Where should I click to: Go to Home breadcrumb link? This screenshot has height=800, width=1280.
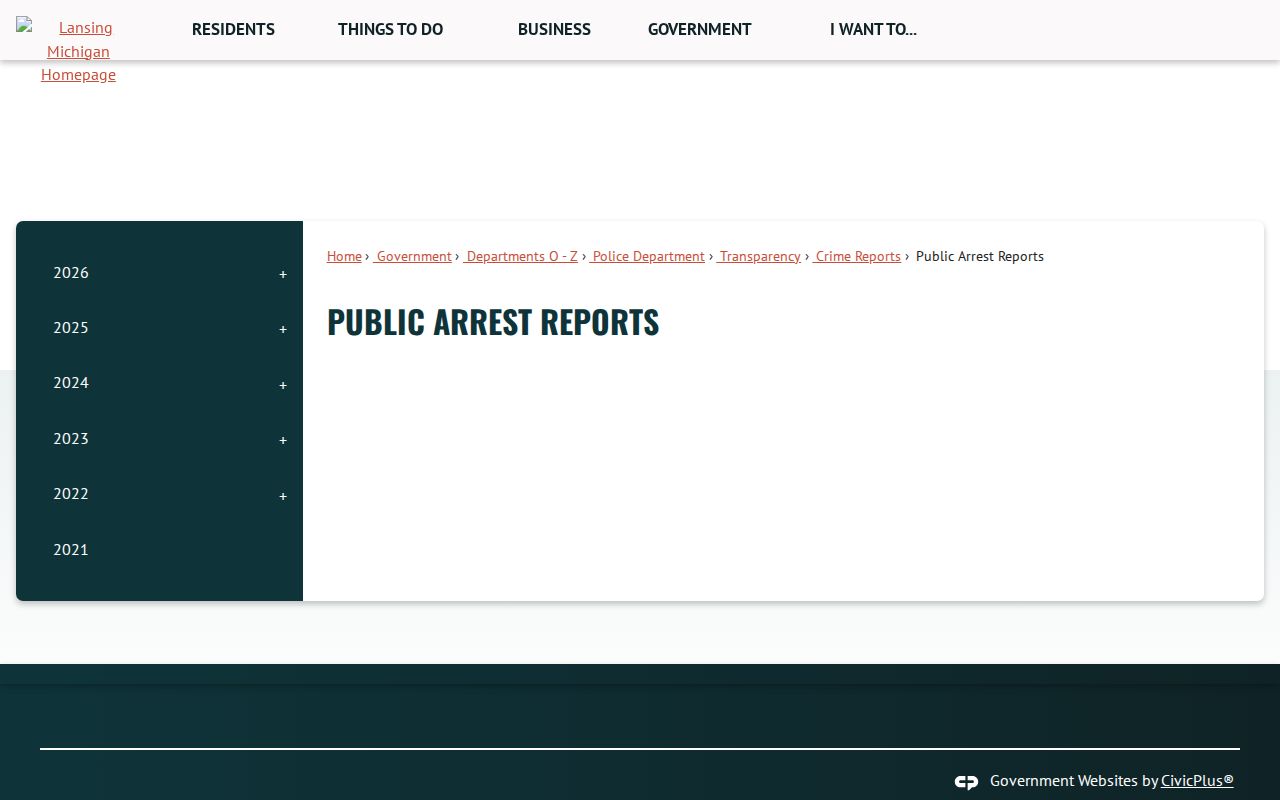coord(344,256)
